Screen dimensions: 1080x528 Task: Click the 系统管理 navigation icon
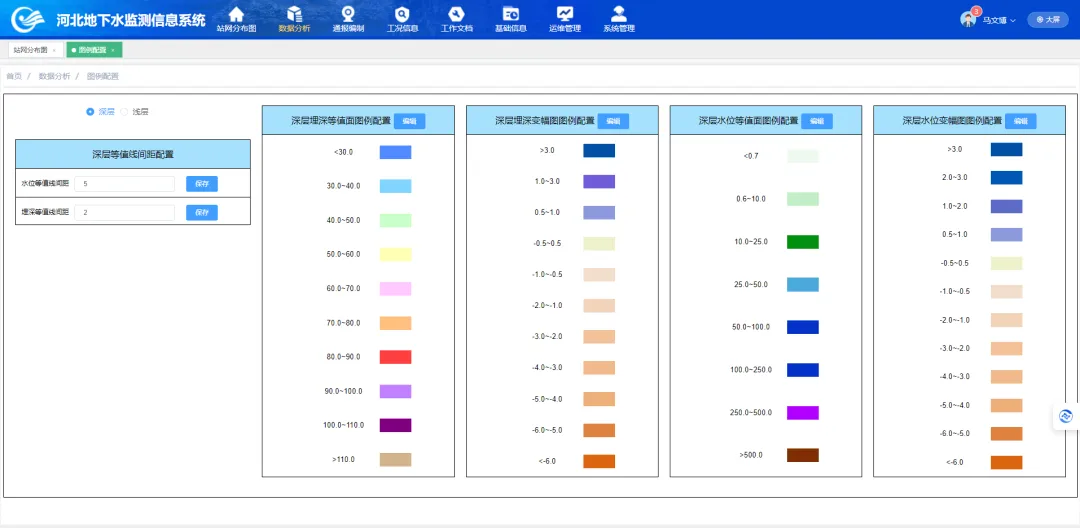[x=619, y=14]
